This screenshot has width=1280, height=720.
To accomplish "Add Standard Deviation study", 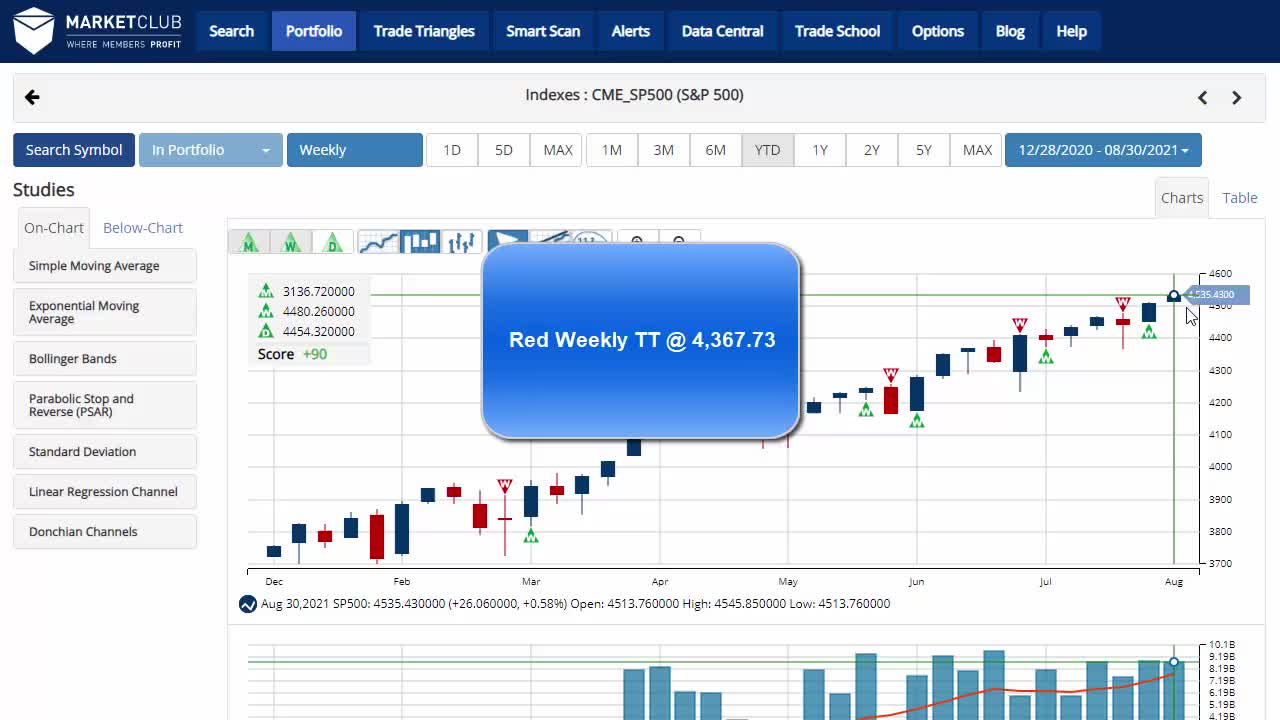I will pos(105,452).
